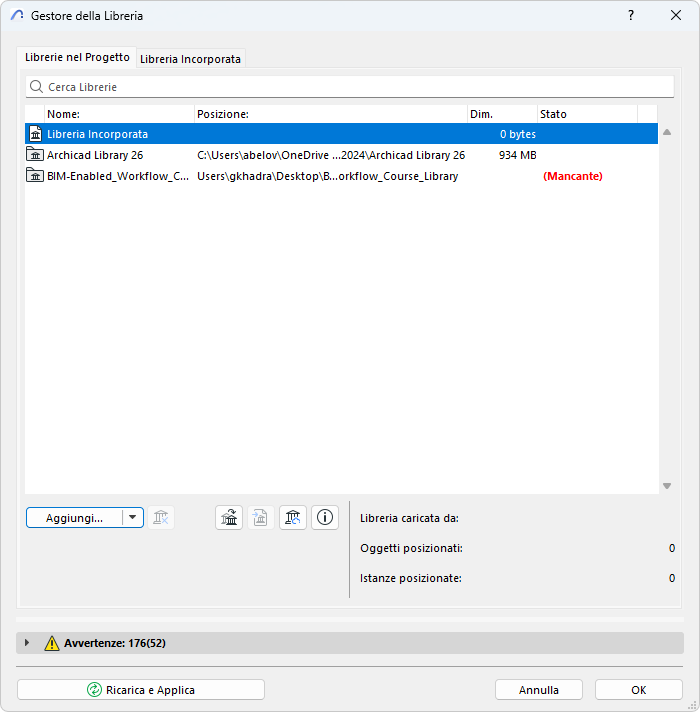Click the refresh library icon beside the info button

[x=293, y=517]
